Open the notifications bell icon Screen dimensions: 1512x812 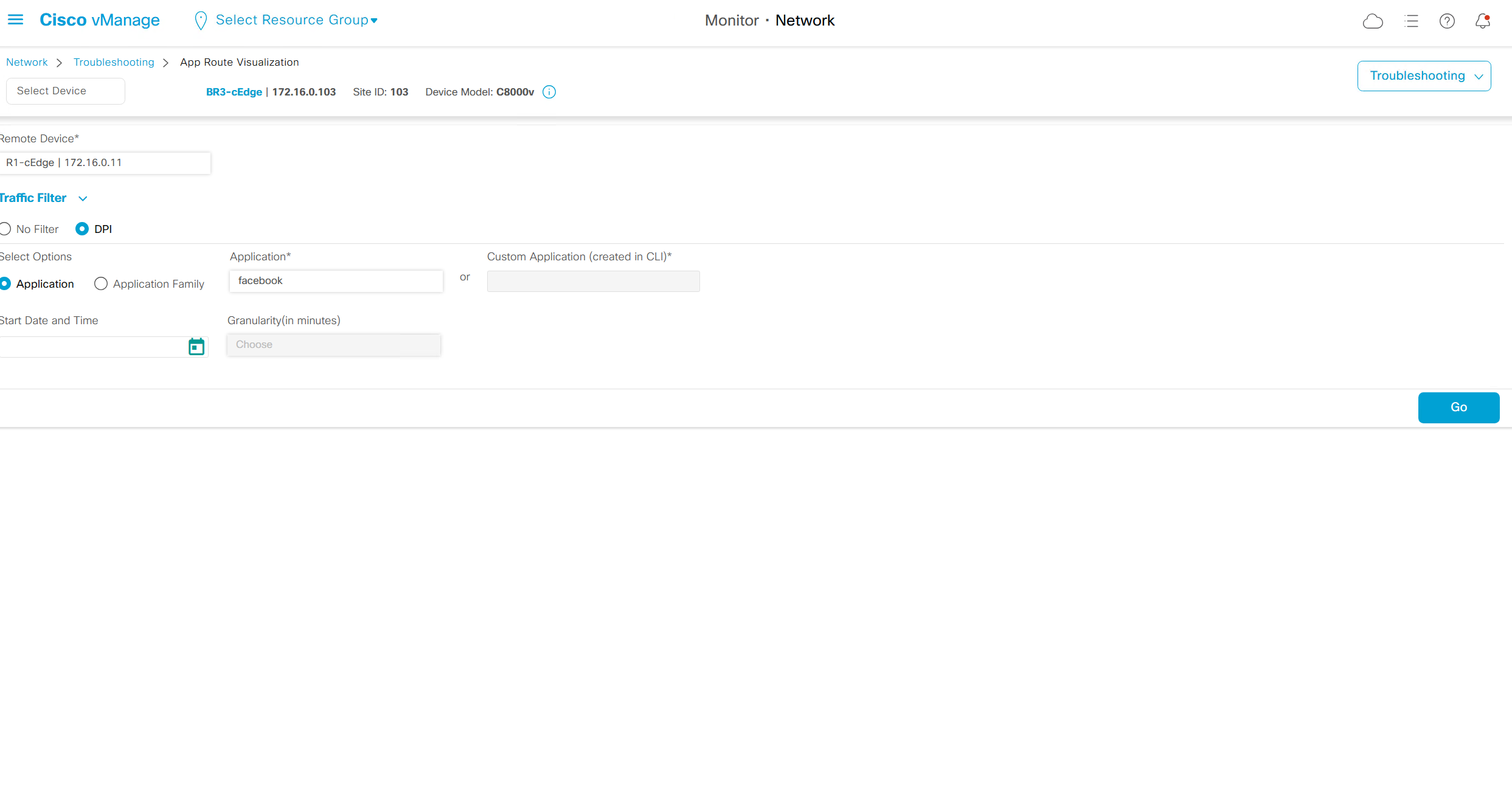tap(1483, 21)
